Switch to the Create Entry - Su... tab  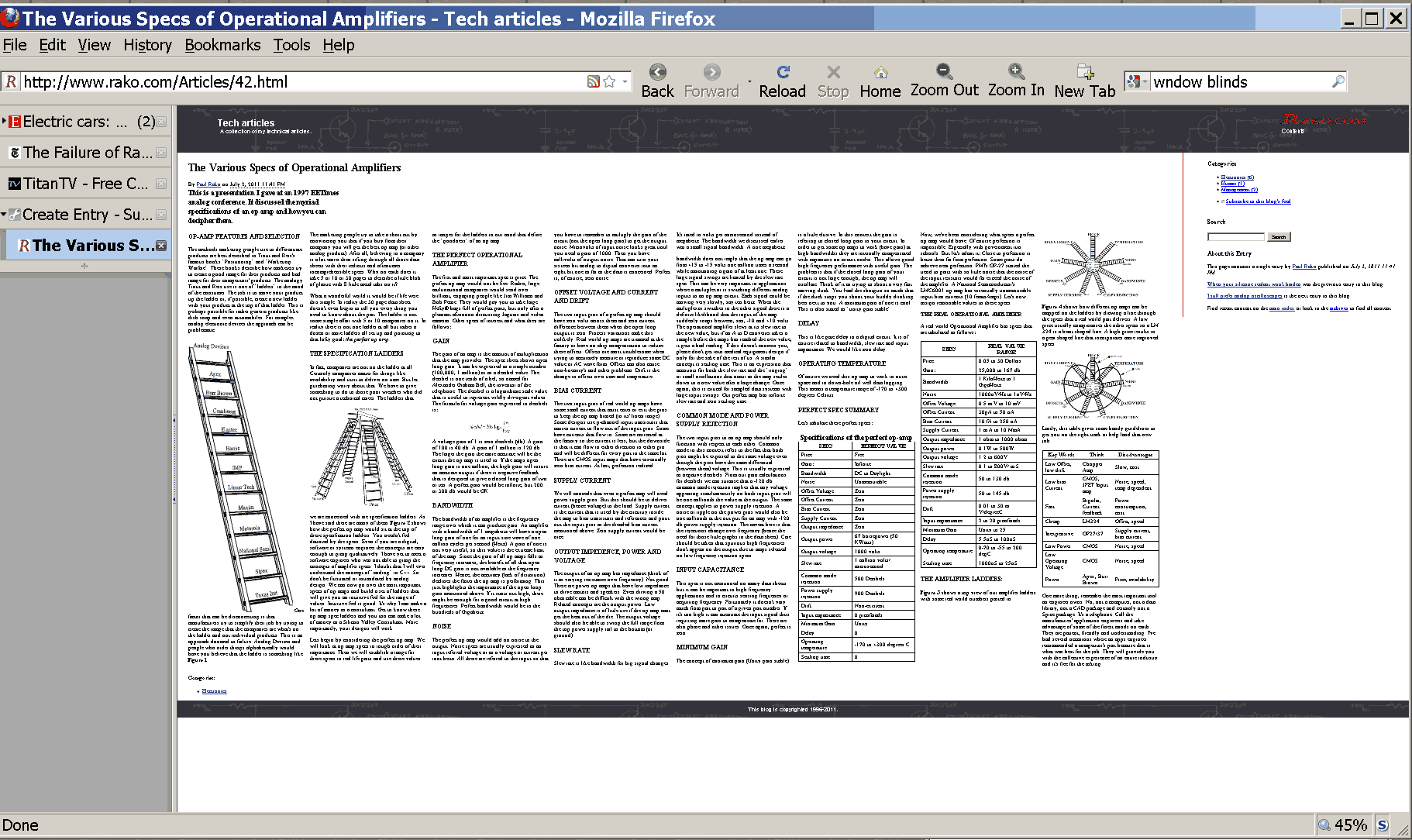coord(85,215)
